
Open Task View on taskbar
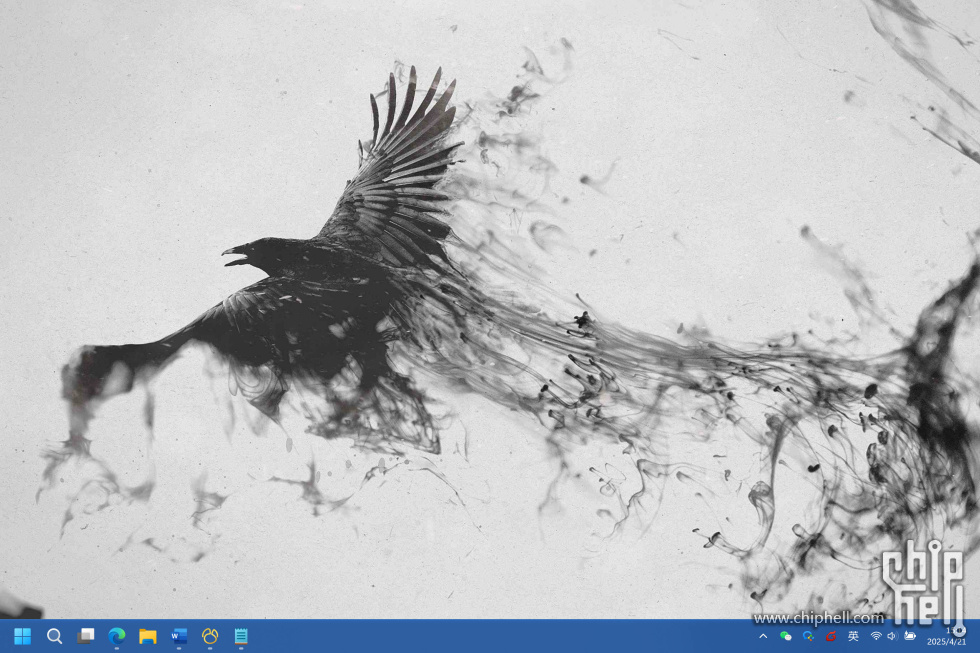pyautogui.click(x=86, y=636)
